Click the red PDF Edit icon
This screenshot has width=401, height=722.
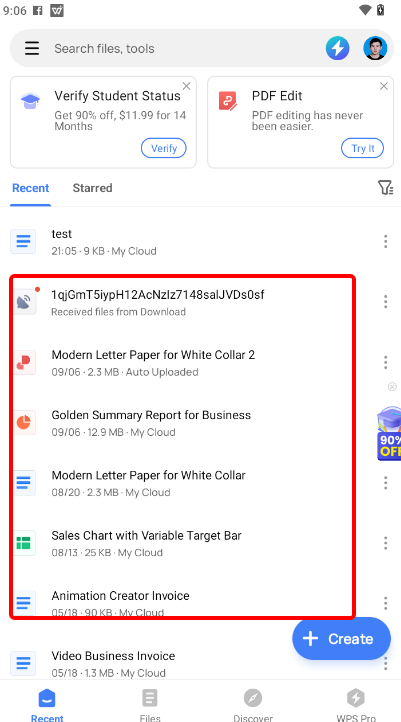pyautogui.click(x=228, y=101)
